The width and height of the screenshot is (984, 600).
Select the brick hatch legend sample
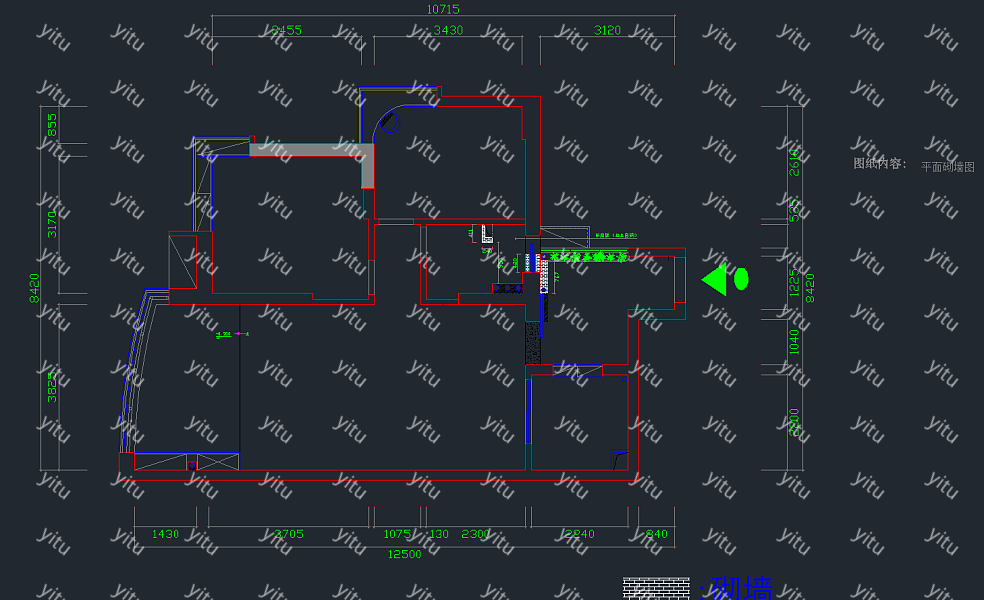coord(656,589)
